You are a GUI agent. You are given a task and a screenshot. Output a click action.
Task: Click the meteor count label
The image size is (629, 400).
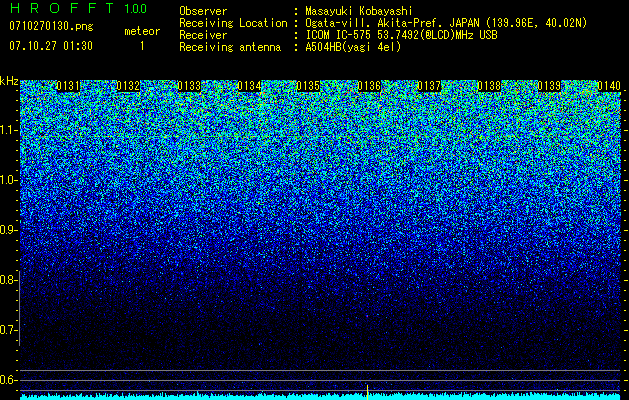click(x=142, y=31)
